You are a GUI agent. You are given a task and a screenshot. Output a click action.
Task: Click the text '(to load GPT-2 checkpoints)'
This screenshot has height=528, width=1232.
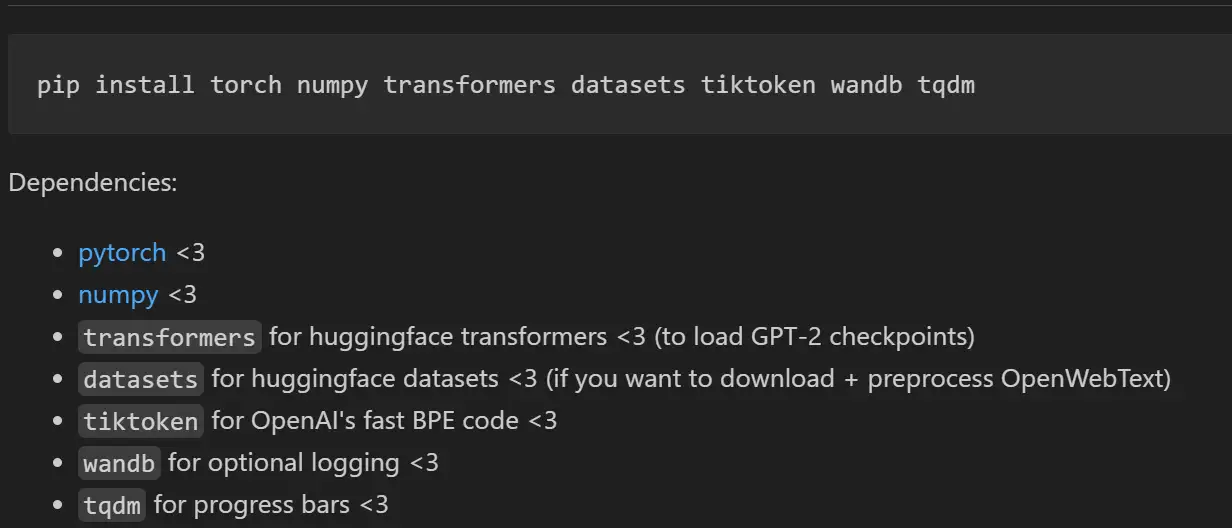tap(815, 337)
